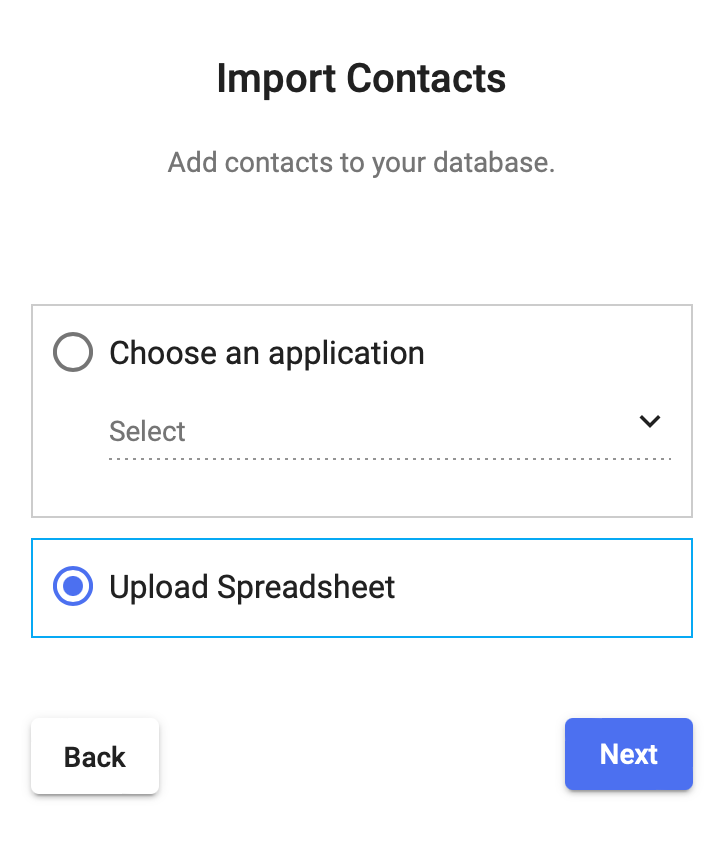
Task: Click the word Spreadsheet in the second option
Action: point(306,587)
